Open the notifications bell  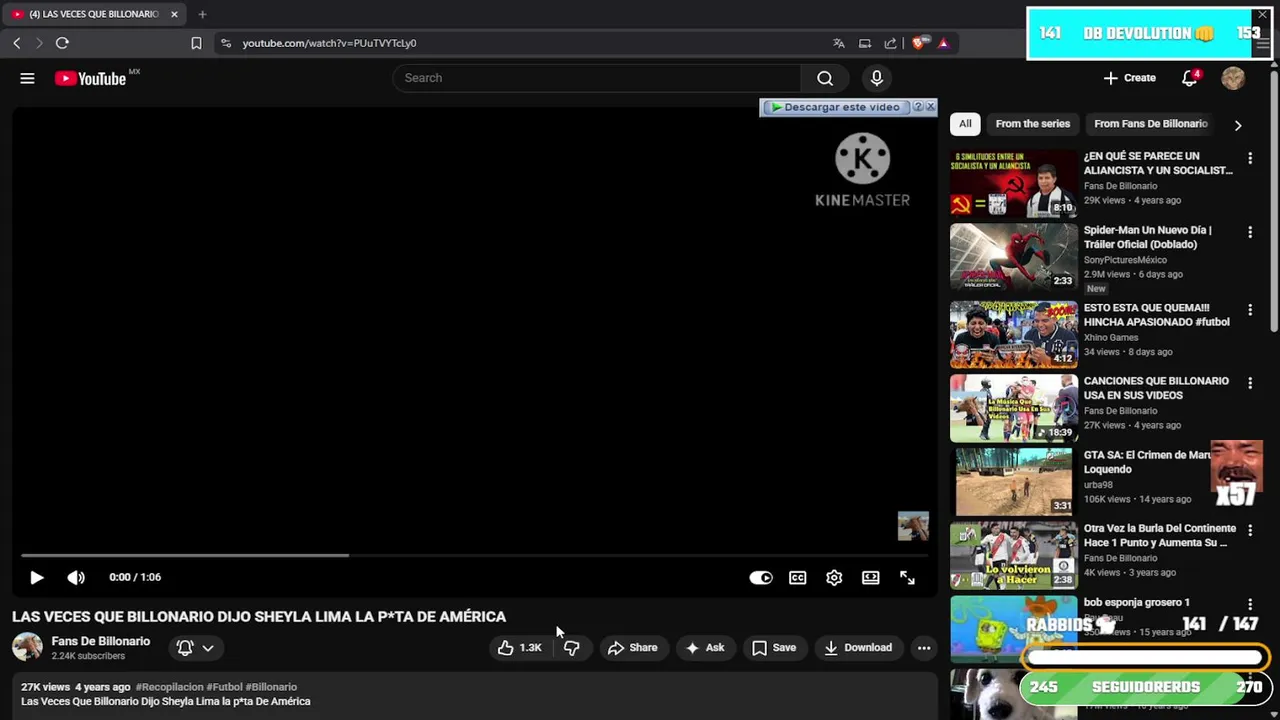coord(1189,78)
